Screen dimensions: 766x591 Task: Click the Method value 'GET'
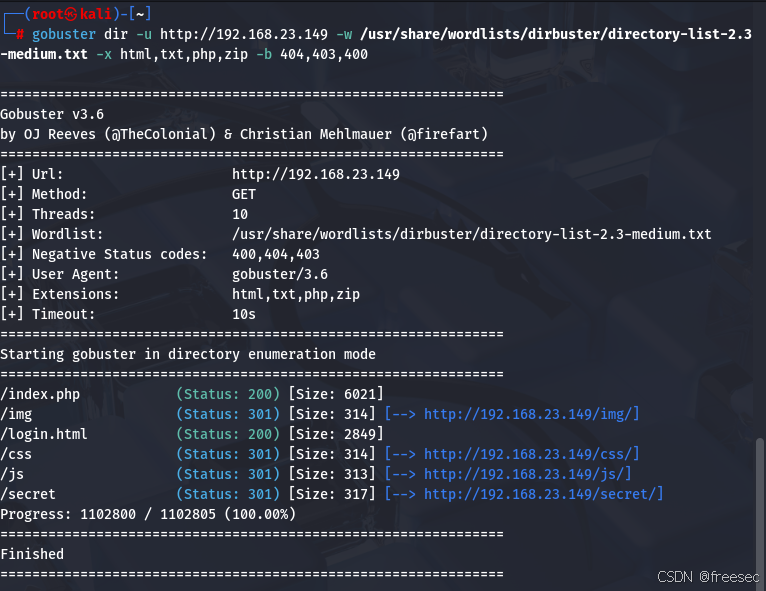(244, 194)
